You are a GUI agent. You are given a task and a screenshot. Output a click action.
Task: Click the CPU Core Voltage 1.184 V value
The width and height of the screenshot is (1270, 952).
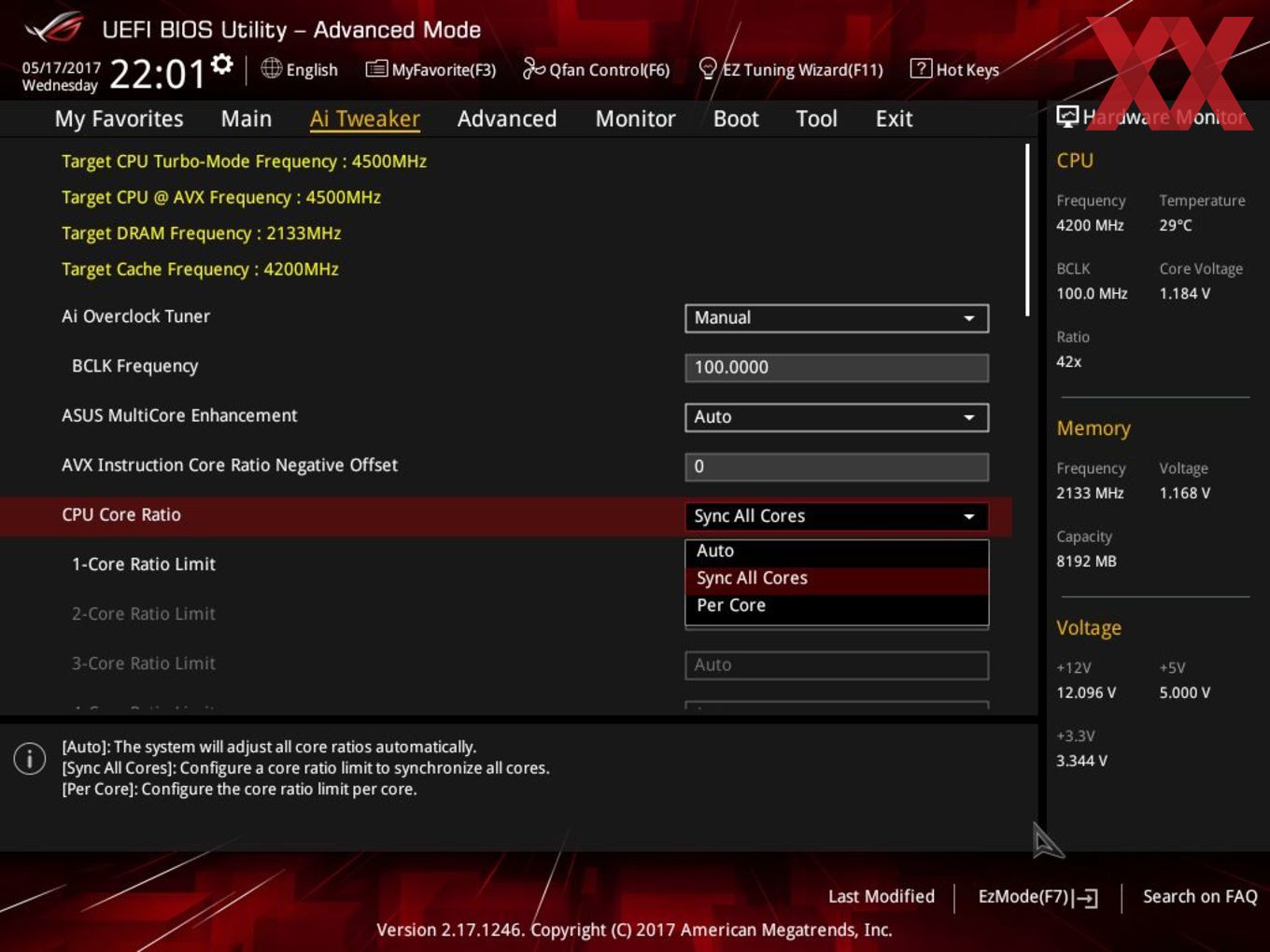pyautogui.click(x=1185, y=293)
